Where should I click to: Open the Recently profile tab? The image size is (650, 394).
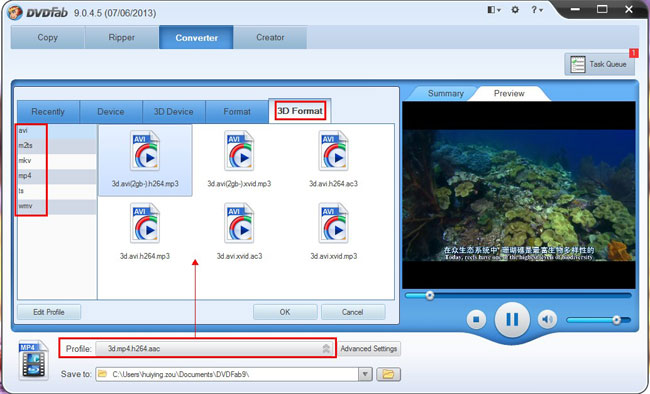(x=48, y=112)
